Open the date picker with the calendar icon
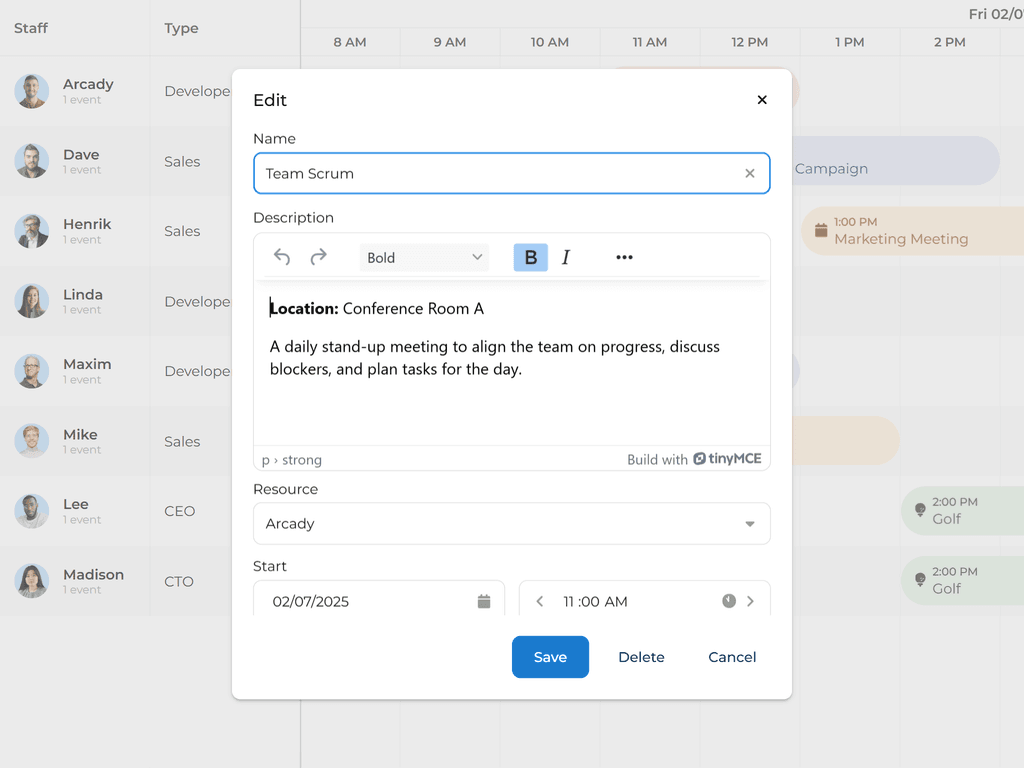Screen dimensions: 1024x768 [x=484, y=601]
